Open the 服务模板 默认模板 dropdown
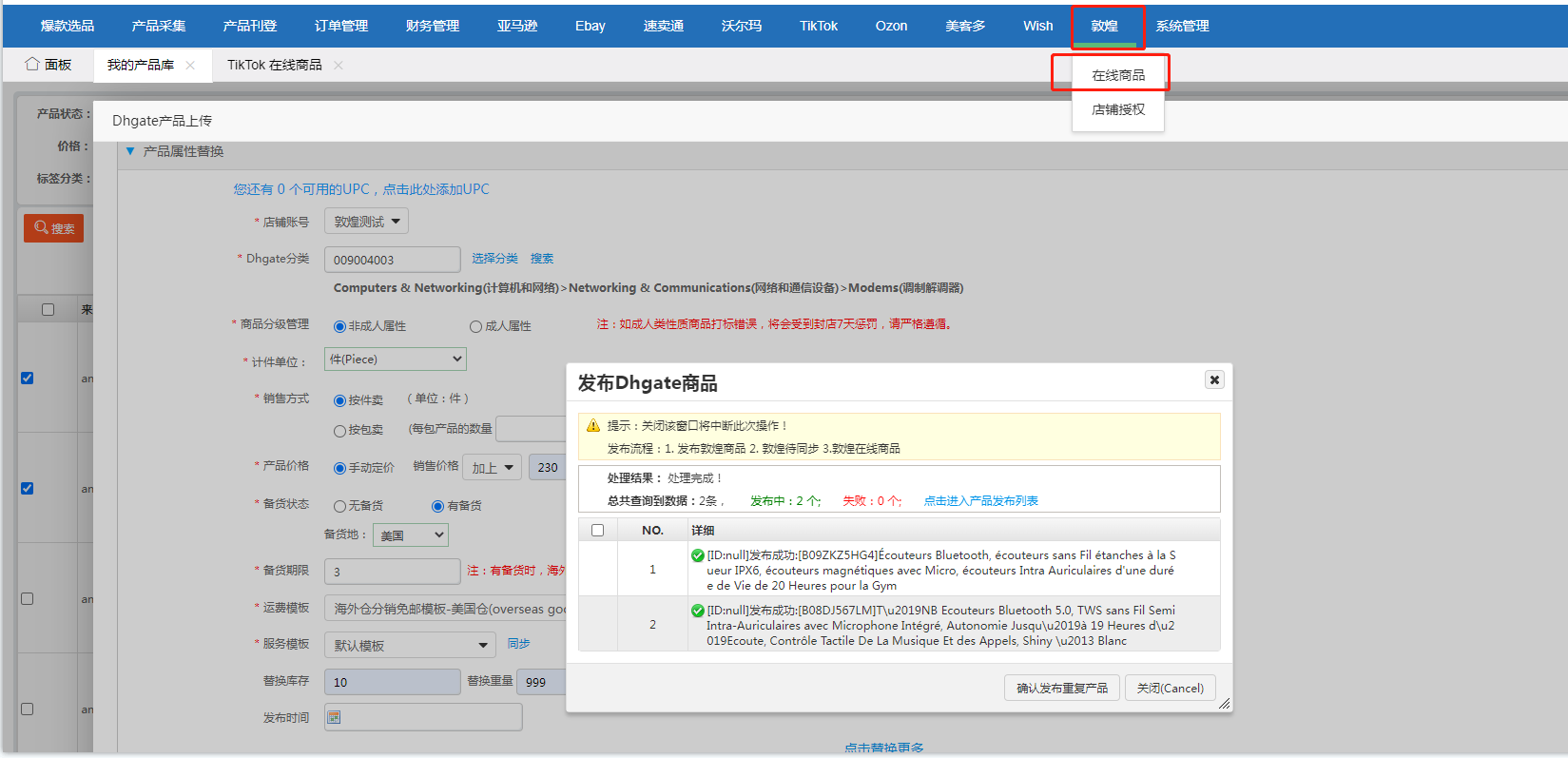 pos(410,645)
